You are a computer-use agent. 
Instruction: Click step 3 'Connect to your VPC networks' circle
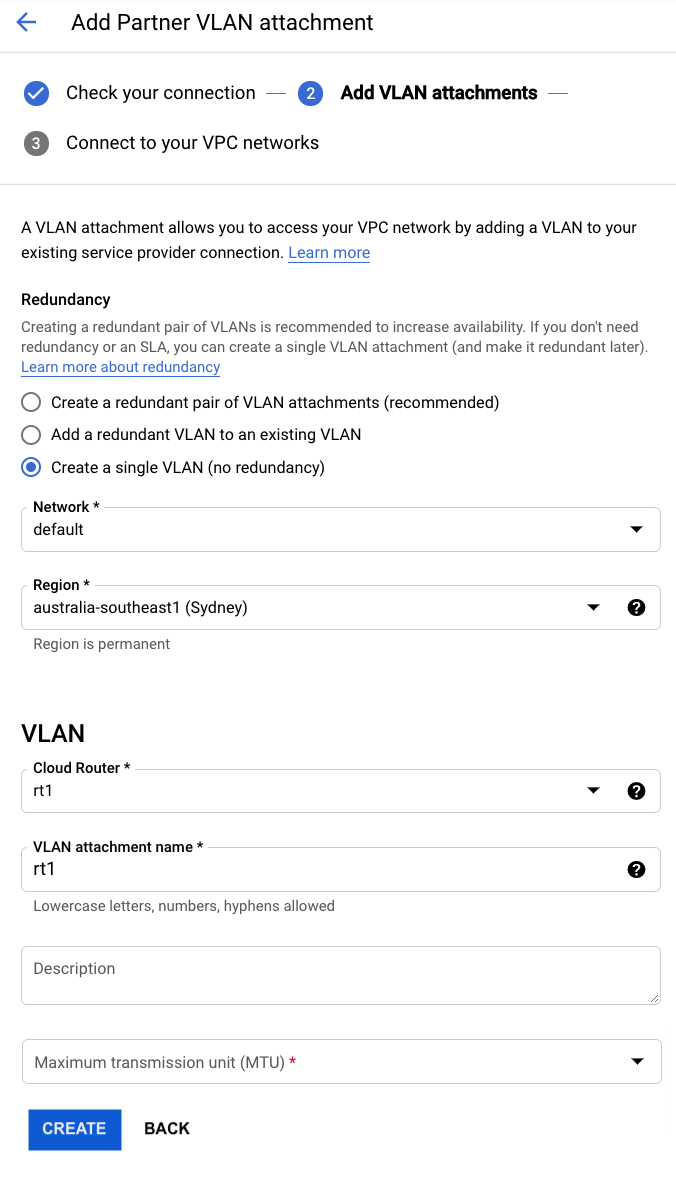tap(36, 143)
